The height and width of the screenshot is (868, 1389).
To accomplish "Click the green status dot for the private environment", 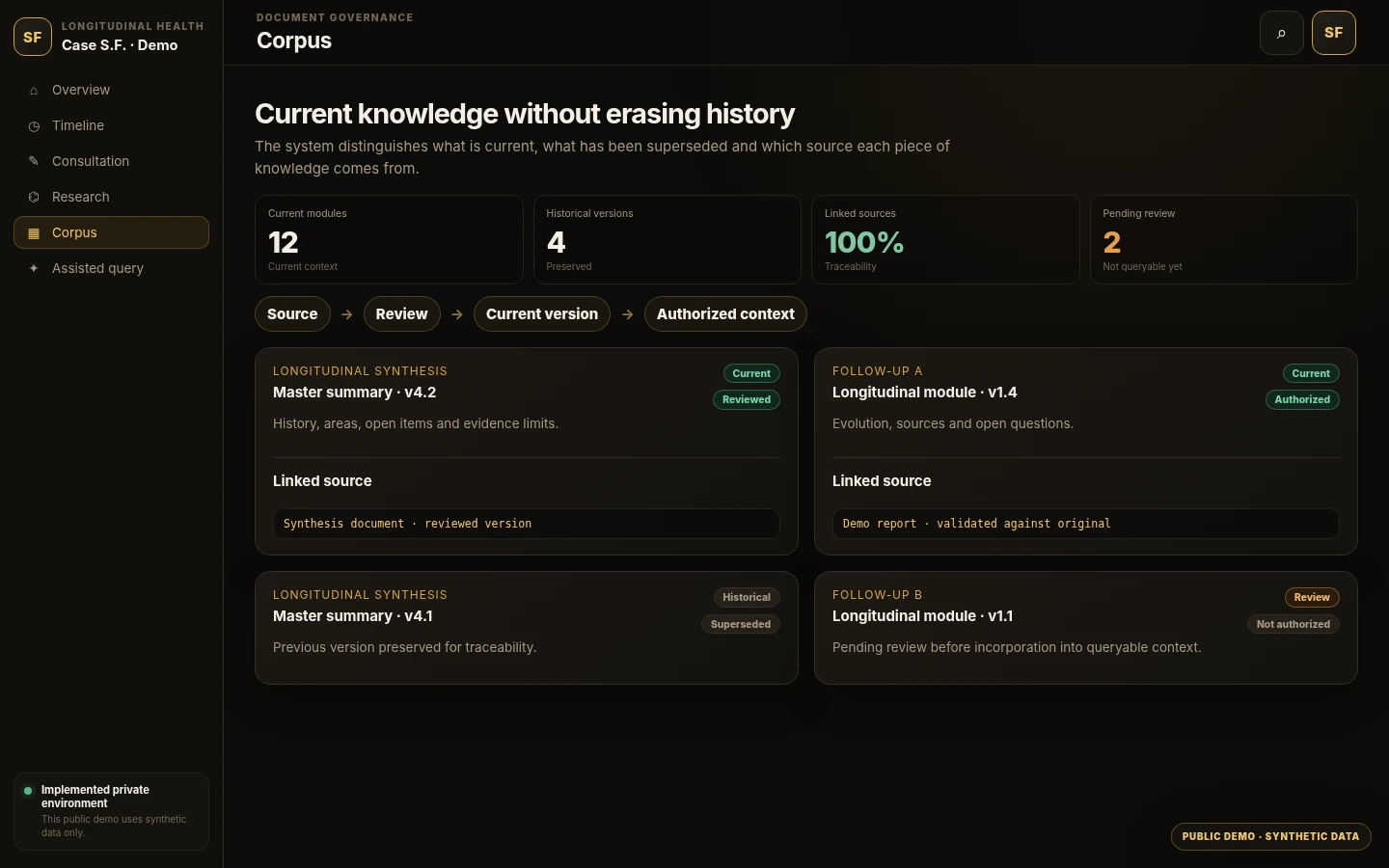I will pos(28,791).
